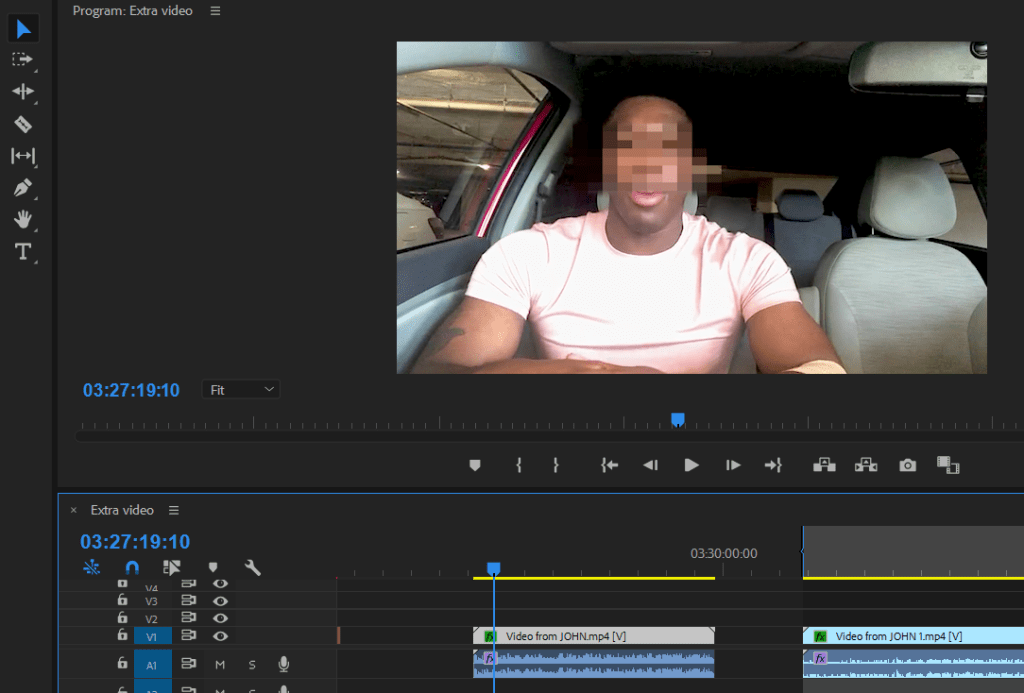This screenshot has height=693, width=1024.
Task: Open timeline settings wrench icon
Action: [253, 568]
